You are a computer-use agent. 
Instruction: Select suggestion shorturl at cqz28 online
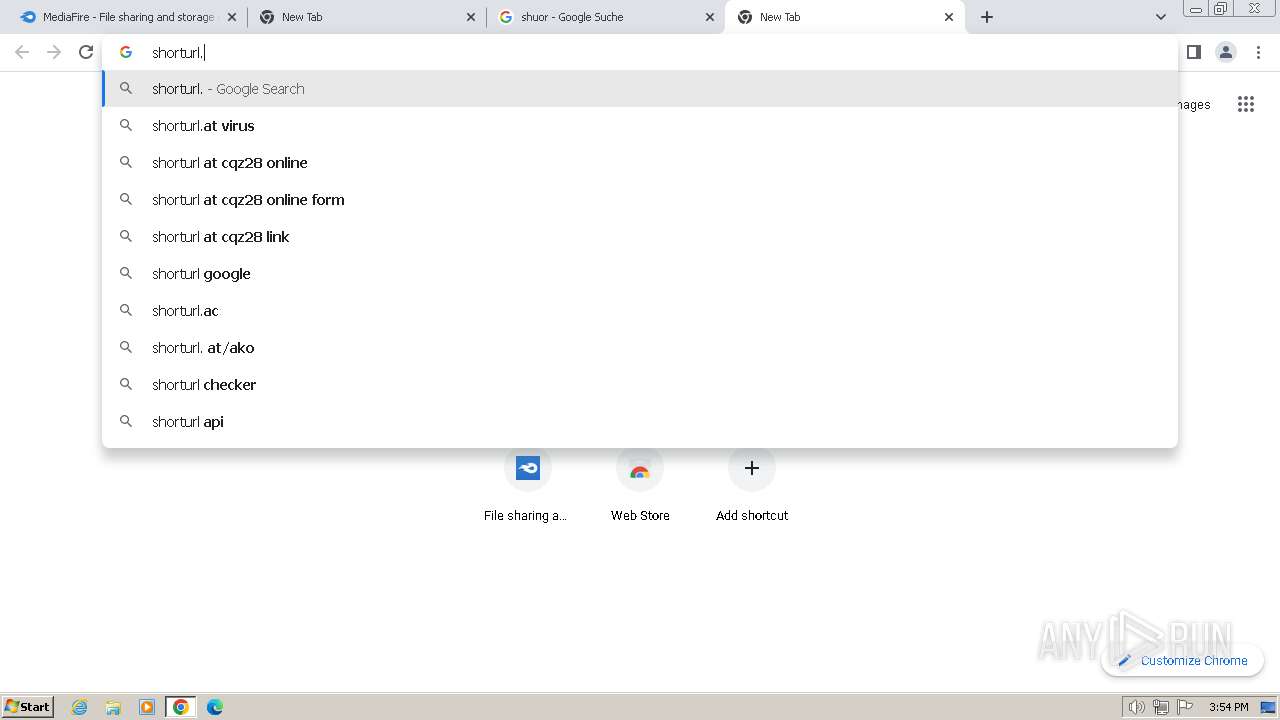[640, 163]
